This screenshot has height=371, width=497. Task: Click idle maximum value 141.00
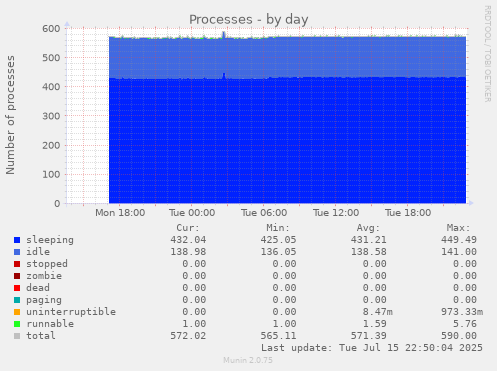[459, 252]
